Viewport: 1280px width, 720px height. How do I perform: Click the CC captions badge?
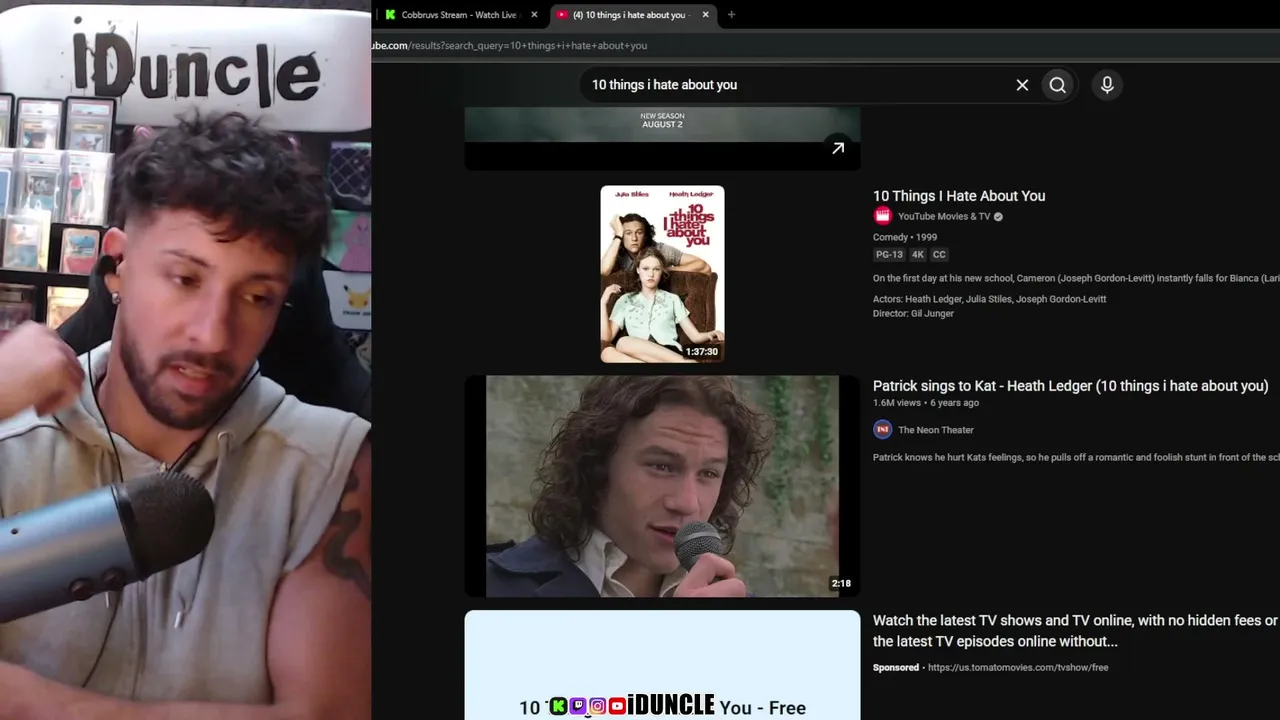pos(939,255)
